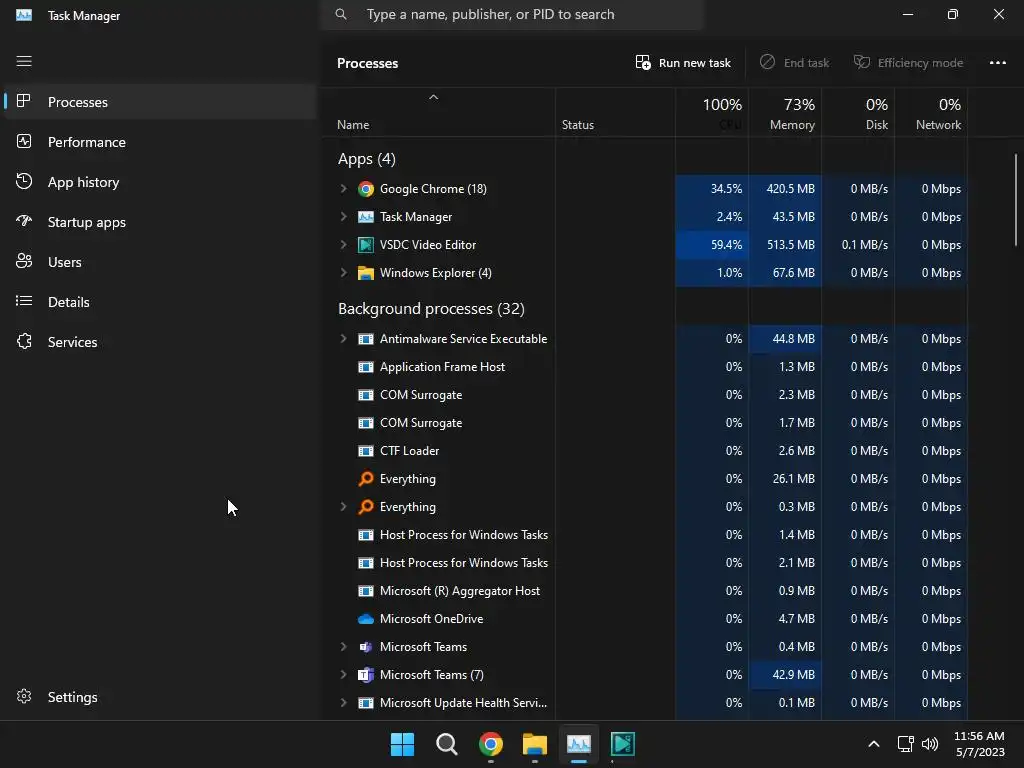This screenshot has width=1024, height=768.
Task: Sort by the Name column header
Action: [x=438, y=113]
